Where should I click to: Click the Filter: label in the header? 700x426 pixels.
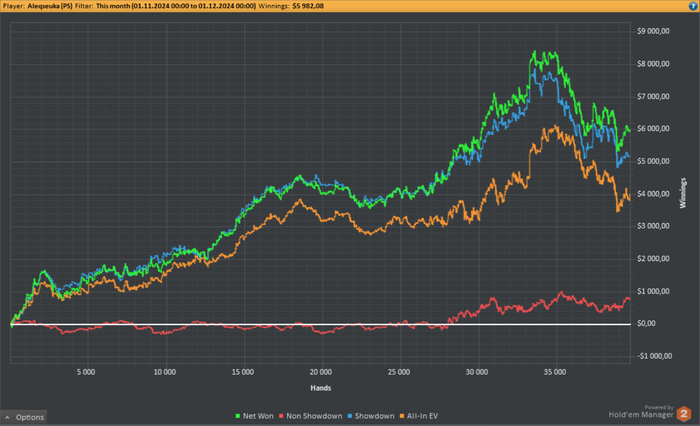[84, 6]
